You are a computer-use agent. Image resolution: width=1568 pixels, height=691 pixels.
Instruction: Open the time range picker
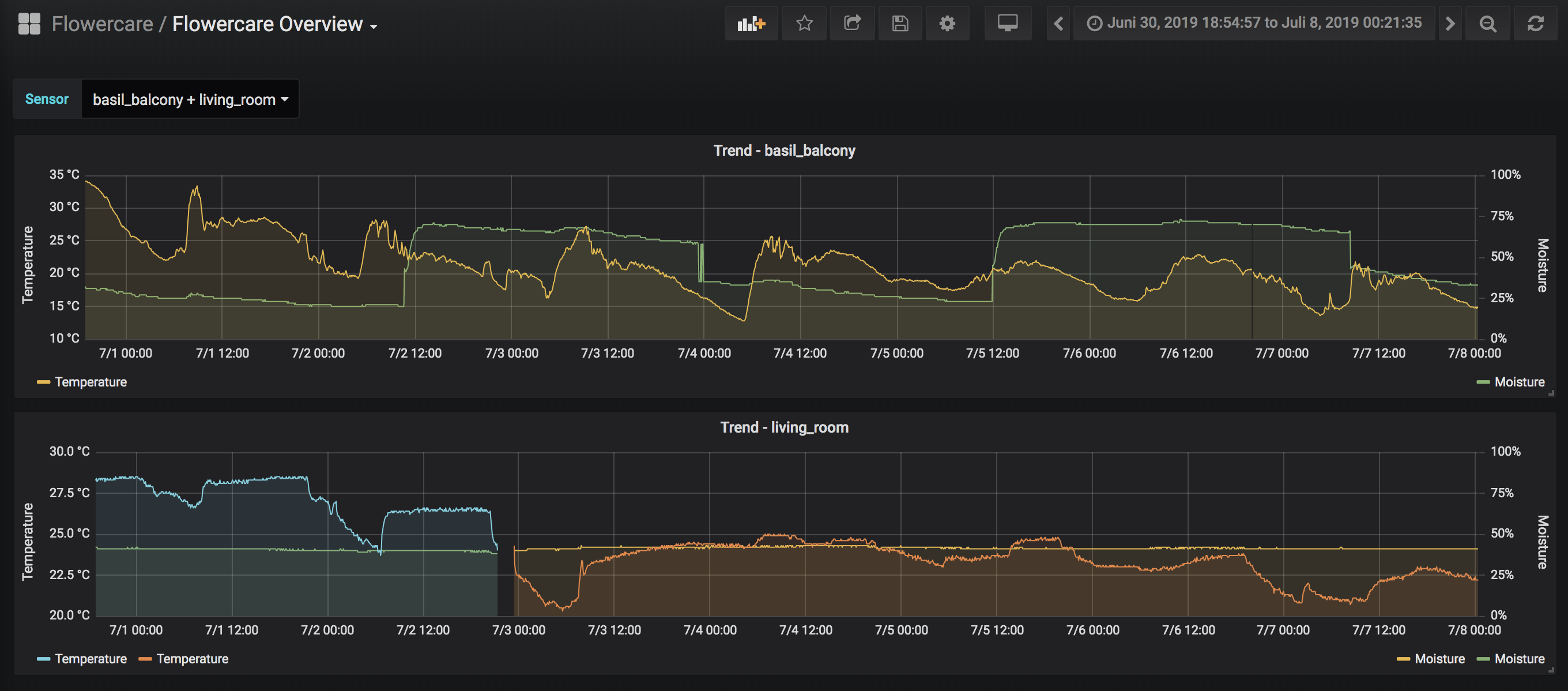(x=1254, y=24)
